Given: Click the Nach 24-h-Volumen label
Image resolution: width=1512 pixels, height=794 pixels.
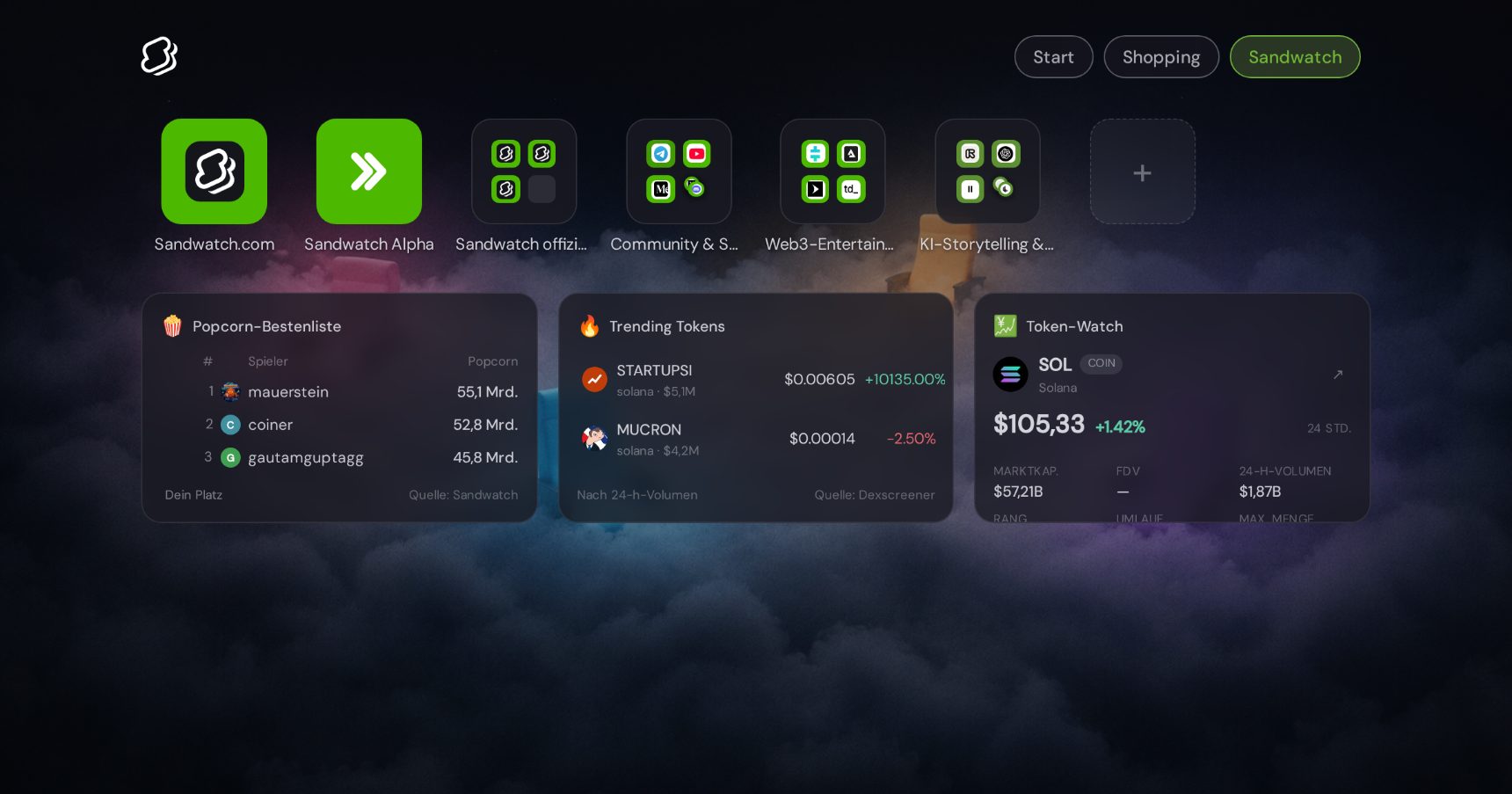Looking at the screenshot, I should (637, 495).
